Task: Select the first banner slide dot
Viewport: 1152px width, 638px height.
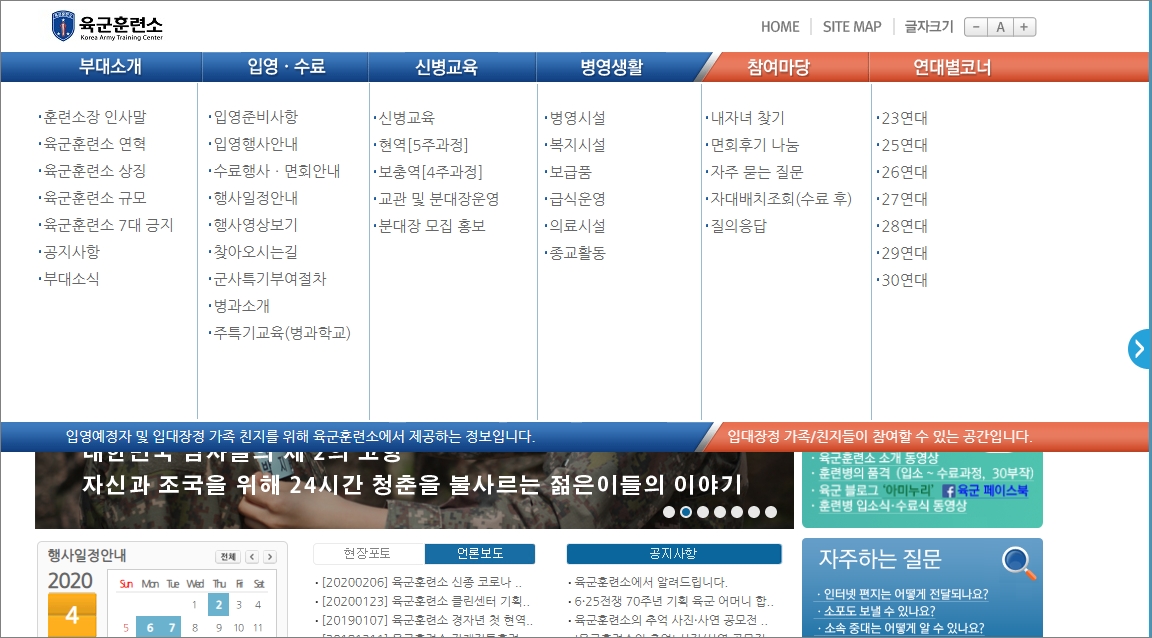Action: click(669, 512)
